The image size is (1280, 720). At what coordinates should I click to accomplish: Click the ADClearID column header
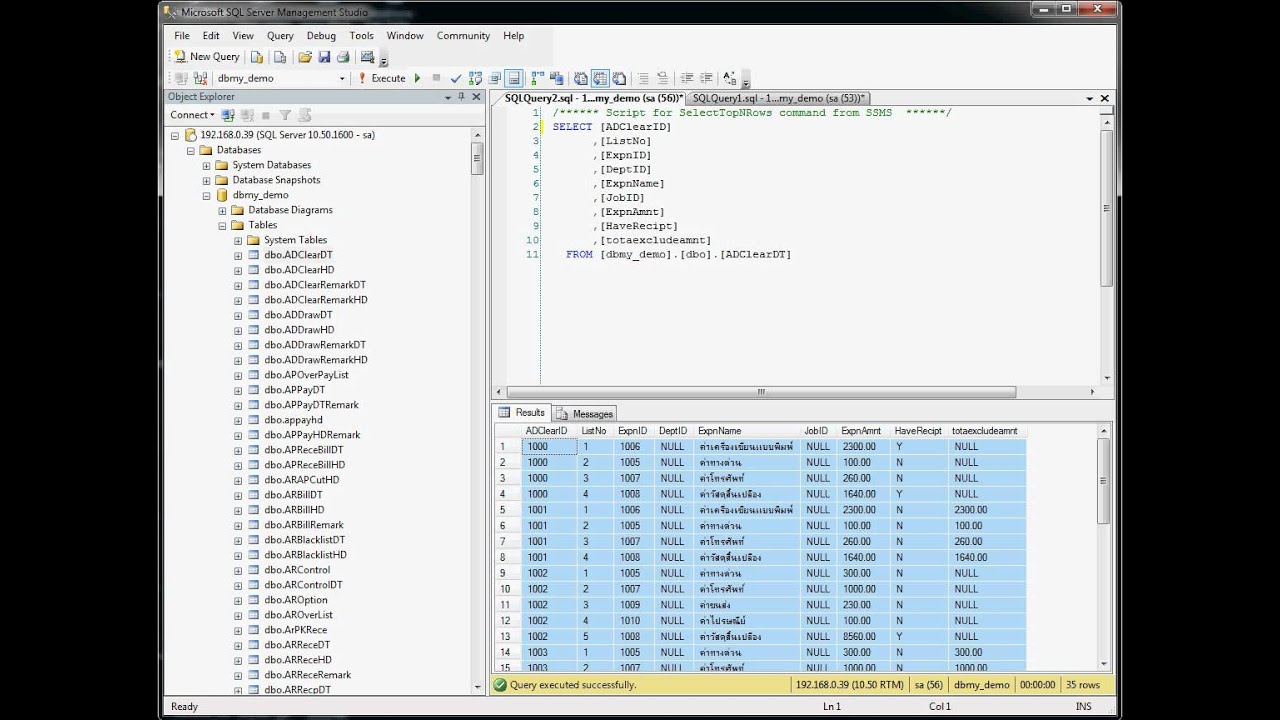pyautogui.click(x=549, y=431)
